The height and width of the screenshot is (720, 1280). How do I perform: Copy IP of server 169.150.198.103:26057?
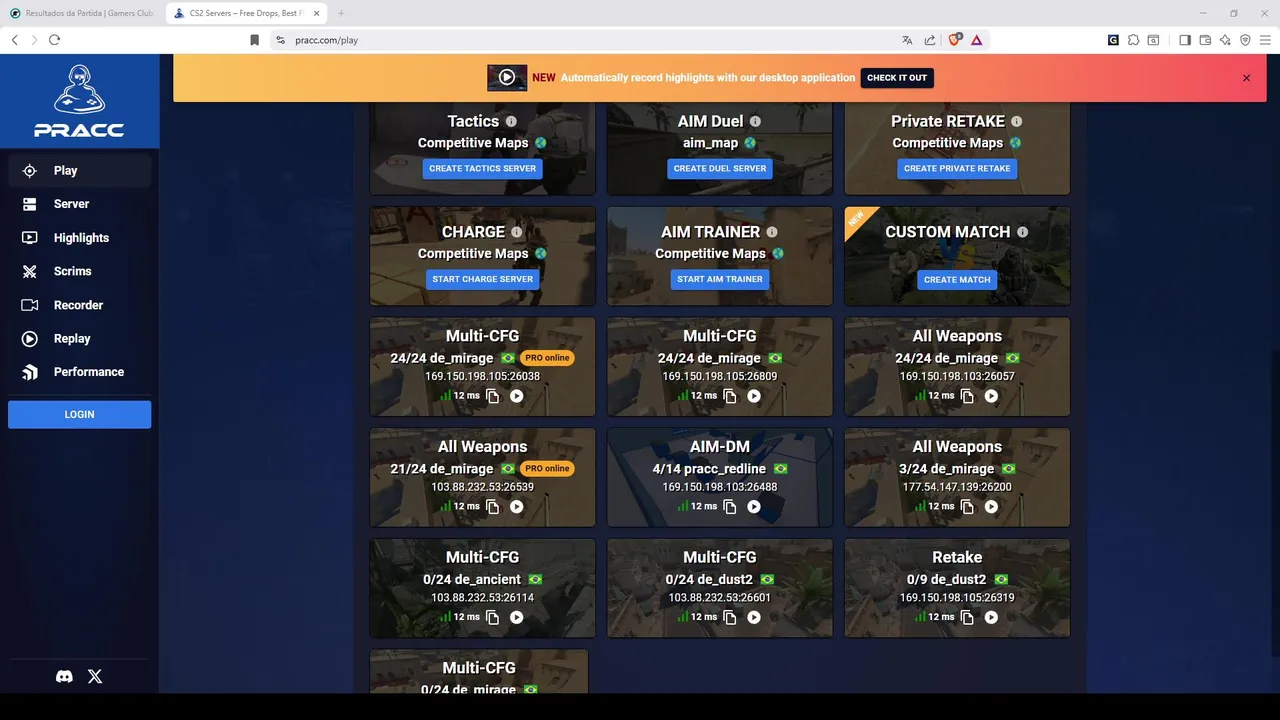(967, 396)
